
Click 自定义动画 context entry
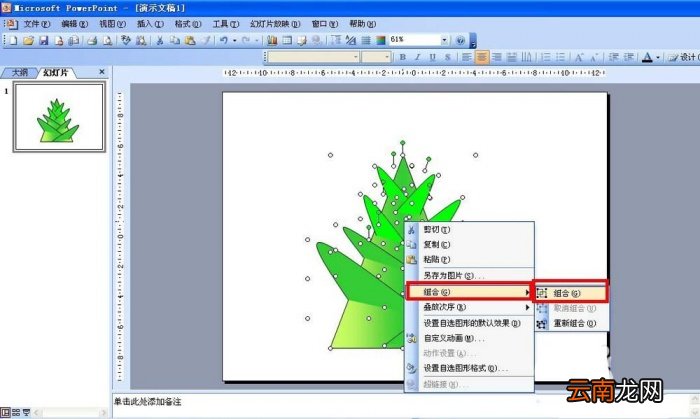(x=470, y=338)
